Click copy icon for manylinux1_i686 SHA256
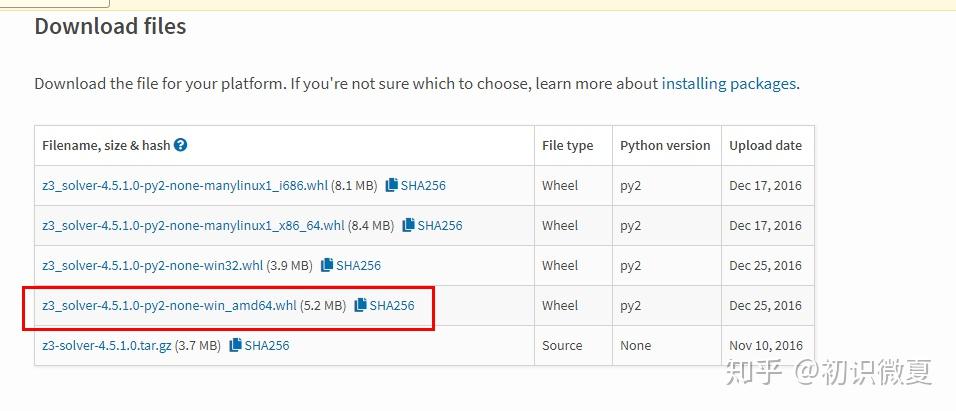This screenshot has width=956, height=411. tap(392, 185)
